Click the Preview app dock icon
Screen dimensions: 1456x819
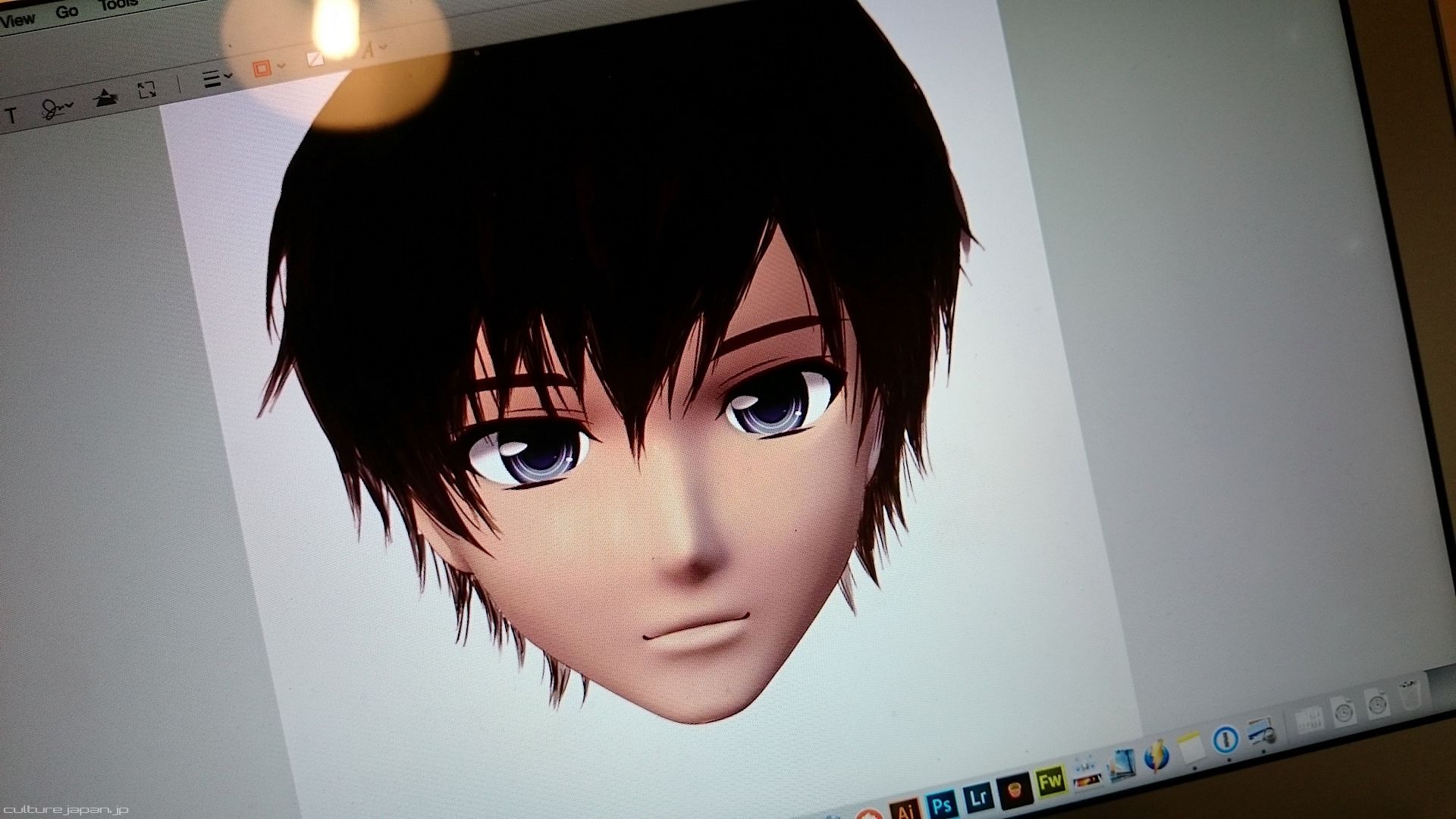(x=1260, y=732)
